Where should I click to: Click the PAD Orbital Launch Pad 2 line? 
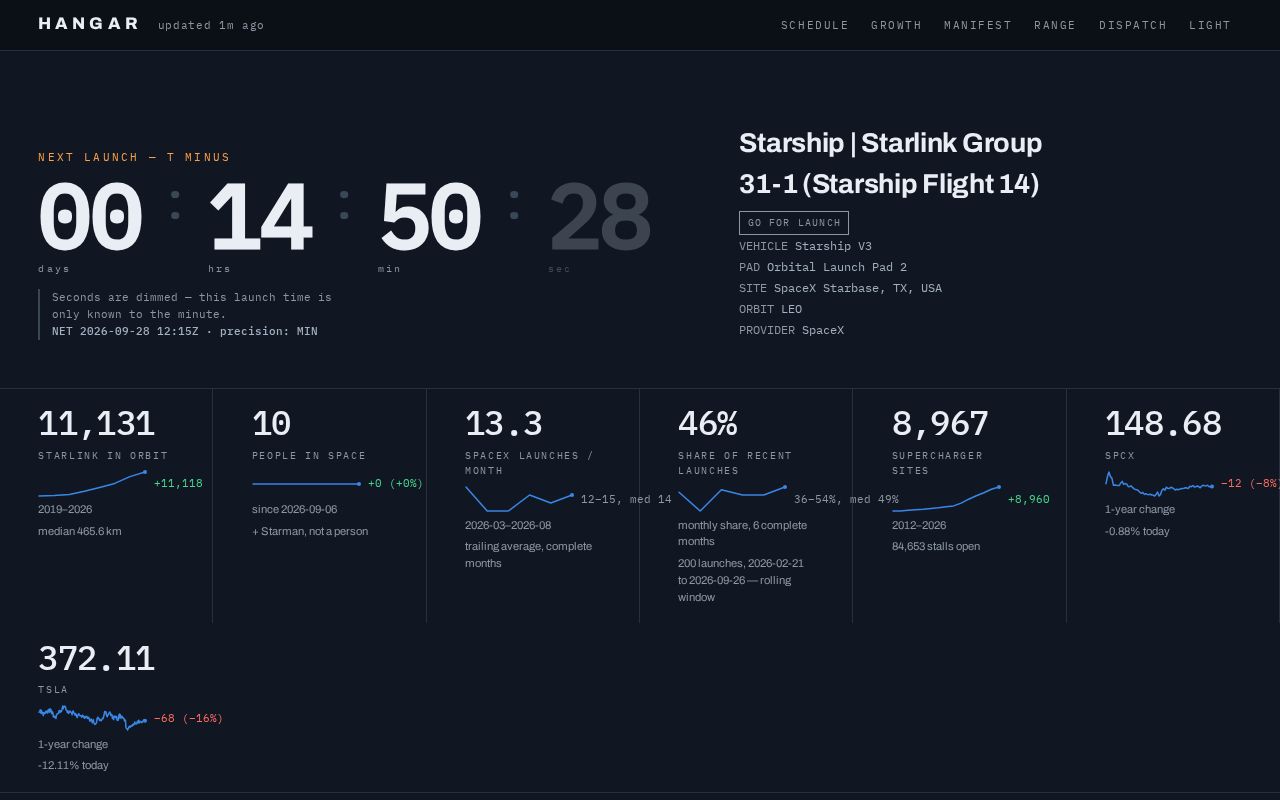click(x=823, y=267)
